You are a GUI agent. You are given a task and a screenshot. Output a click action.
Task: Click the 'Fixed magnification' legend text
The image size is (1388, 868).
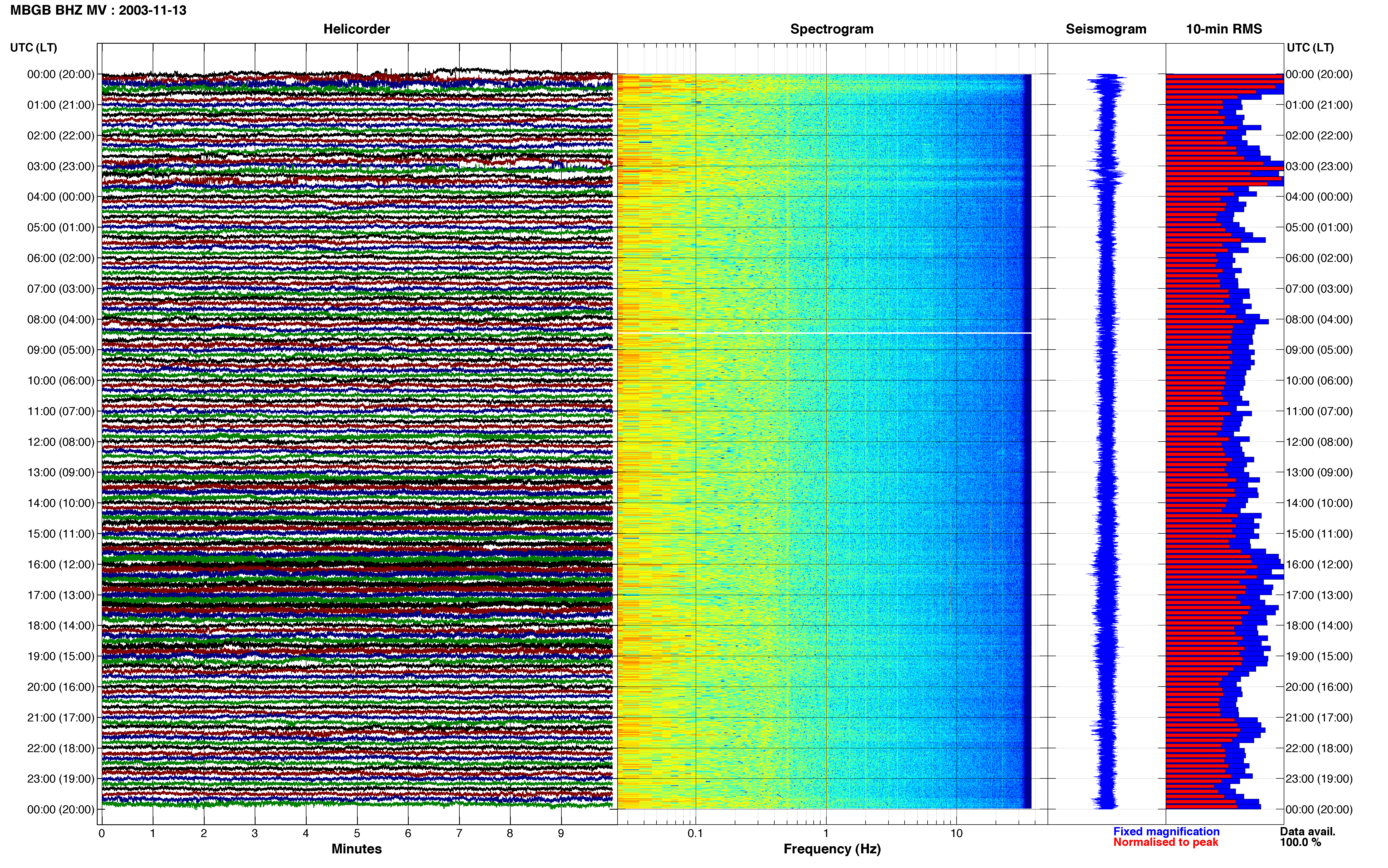point(1166,832)
